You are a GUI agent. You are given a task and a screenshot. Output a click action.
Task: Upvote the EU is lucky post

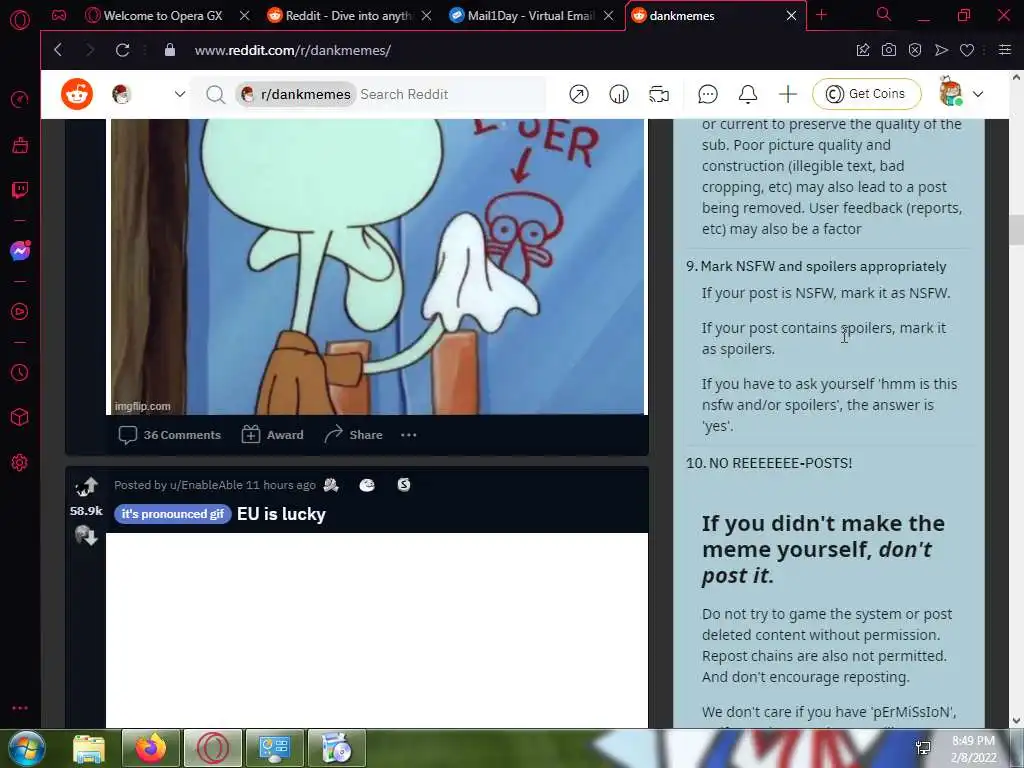[x=86, y=486]
